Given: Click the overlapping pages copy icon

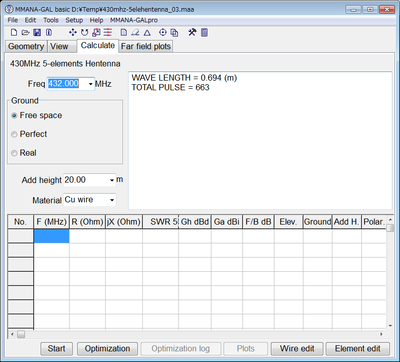Looking at the screenshot, I should tap(174, 33).
